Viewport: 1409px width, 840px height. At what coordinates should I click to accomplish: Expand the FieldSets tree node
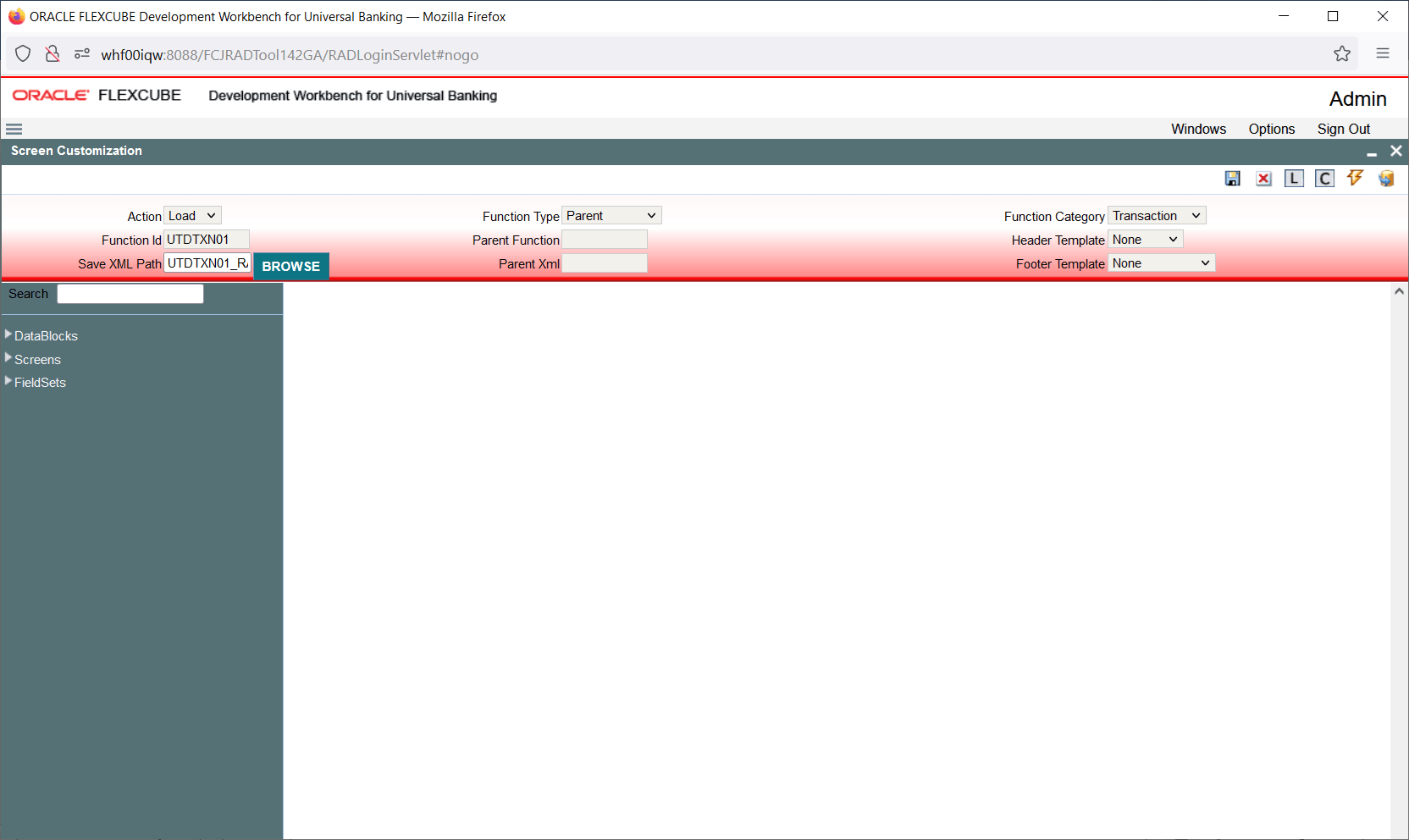click(8, 381)
